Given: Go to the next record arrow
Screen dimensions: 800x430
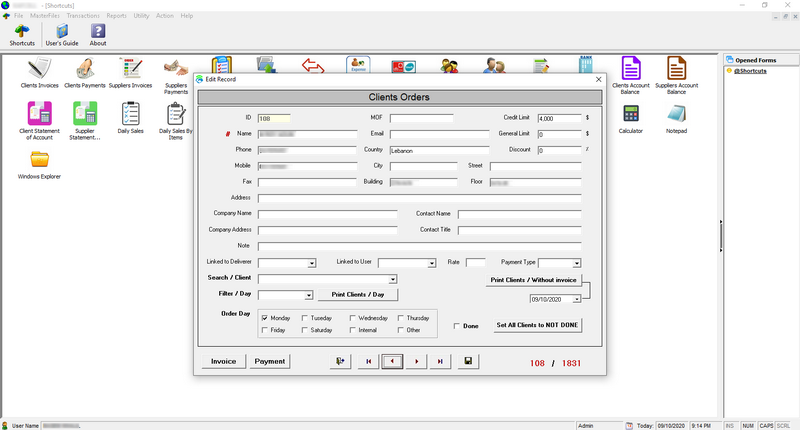Looking at the screenshot, I should [x=417, y=361].
